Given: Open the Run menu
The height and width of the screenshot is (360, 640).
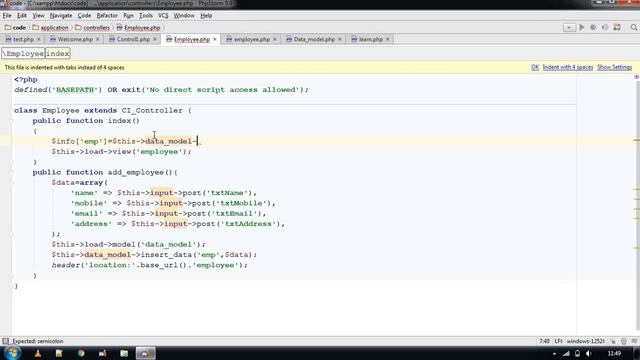Looking at the screenshot, I should click(x=128, y=16).
